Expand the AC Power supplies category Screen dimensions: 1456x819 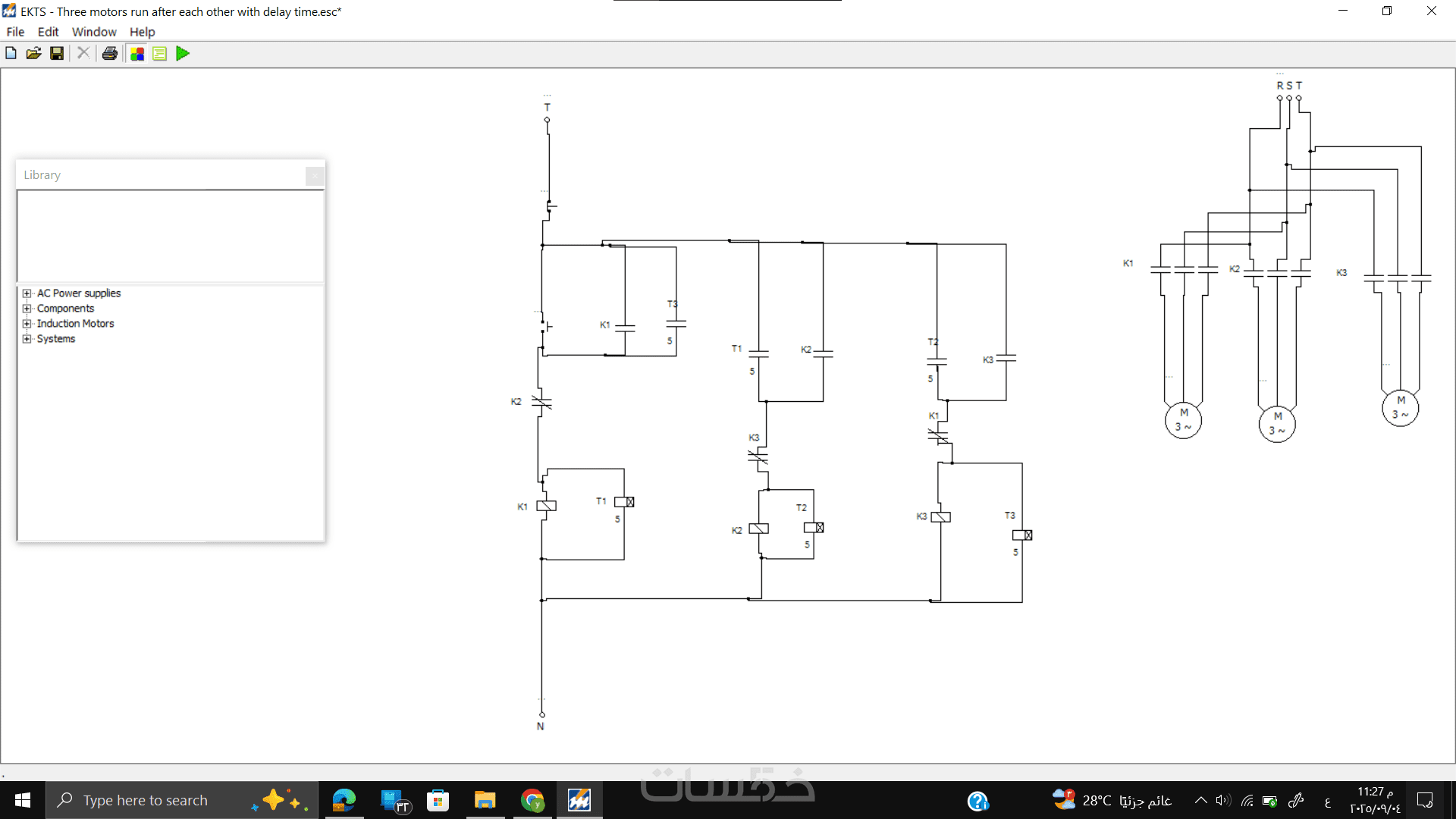(x=27, y=293)
